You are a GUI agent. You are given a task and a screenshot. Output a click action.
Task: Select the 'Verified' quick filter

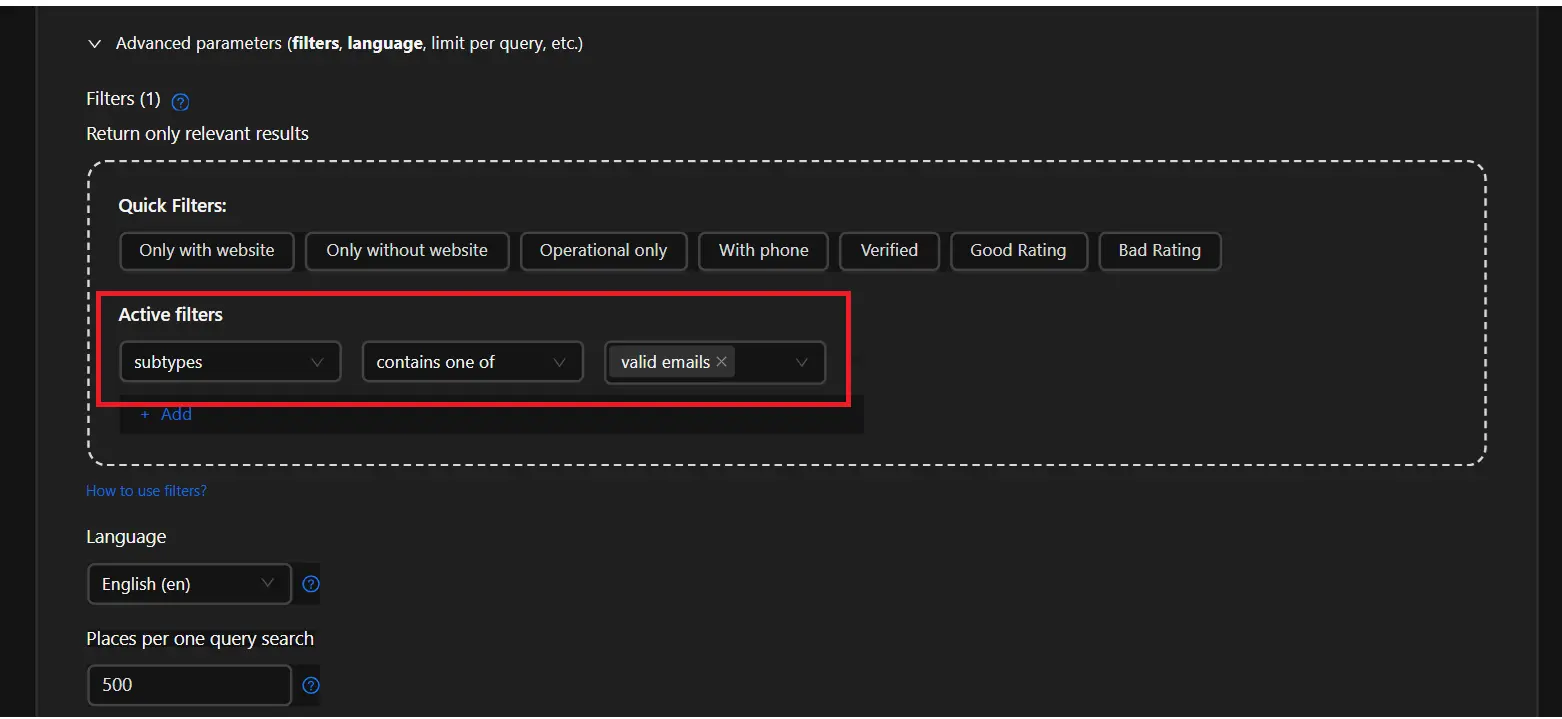(x=889, y=251)
